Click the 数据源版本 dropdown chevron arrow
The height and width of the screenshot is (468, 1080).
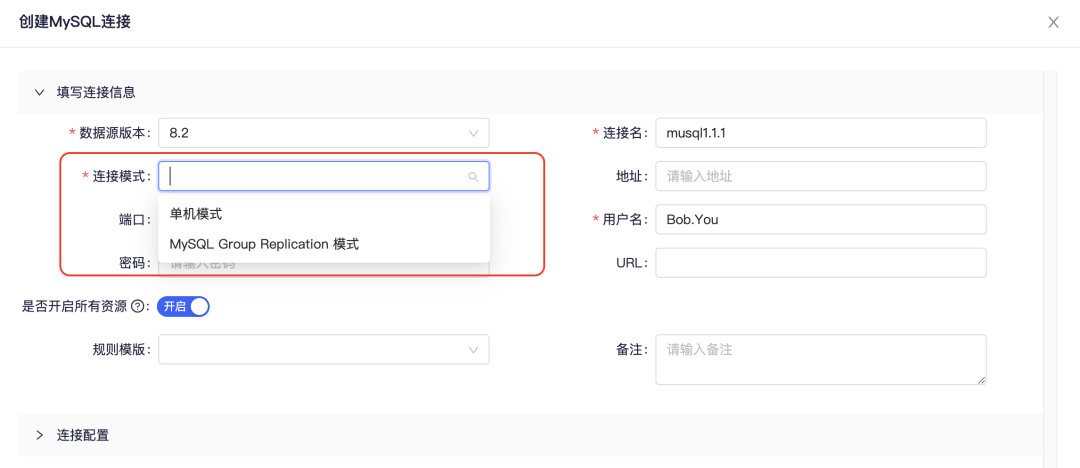click(x=473, y=133)
